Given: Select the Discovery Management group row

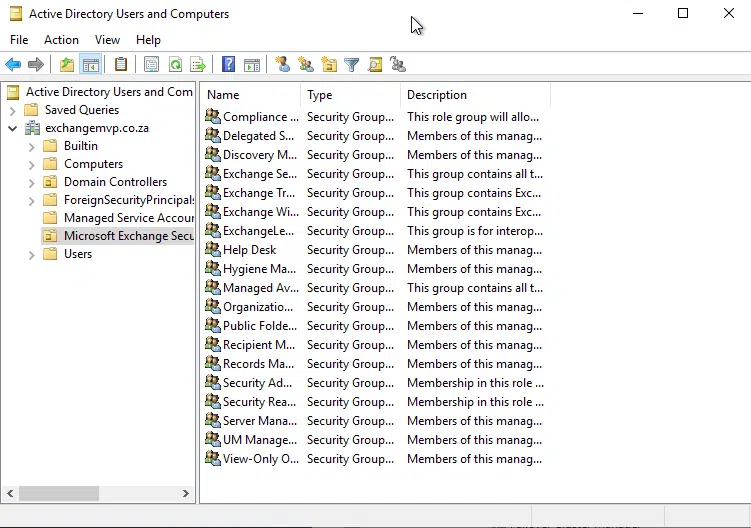Looking at the screenshot, I should pos(259,155).
